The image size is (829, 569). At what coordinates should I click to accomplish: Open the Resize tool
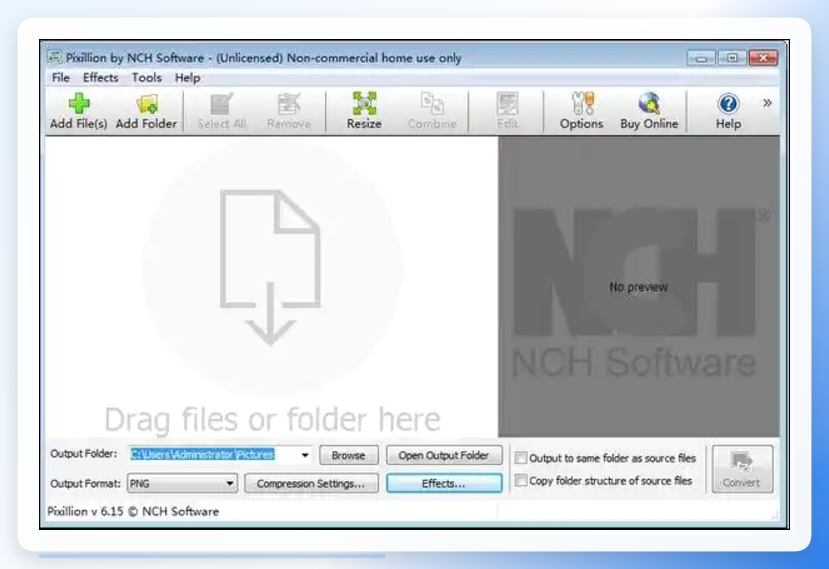pos(364,111)
